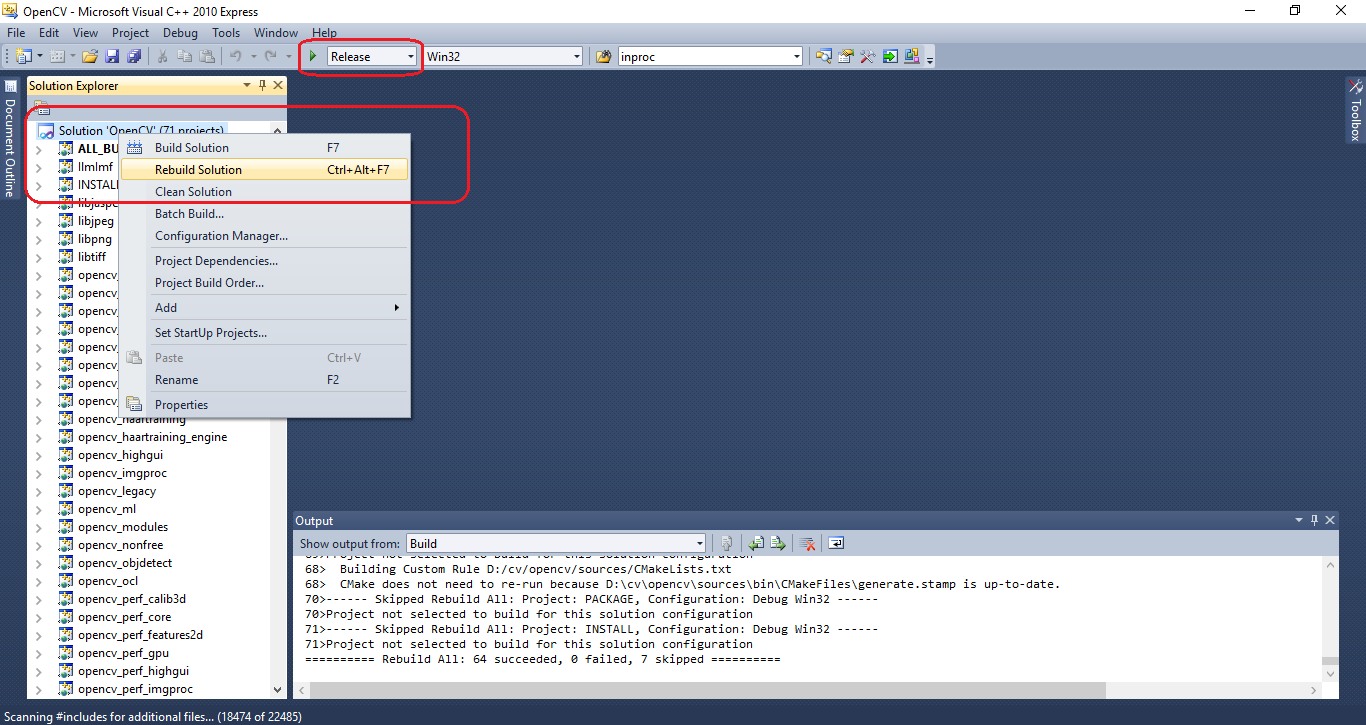
Task: Open Batch Build from context menu
Action: coord(264,214)
